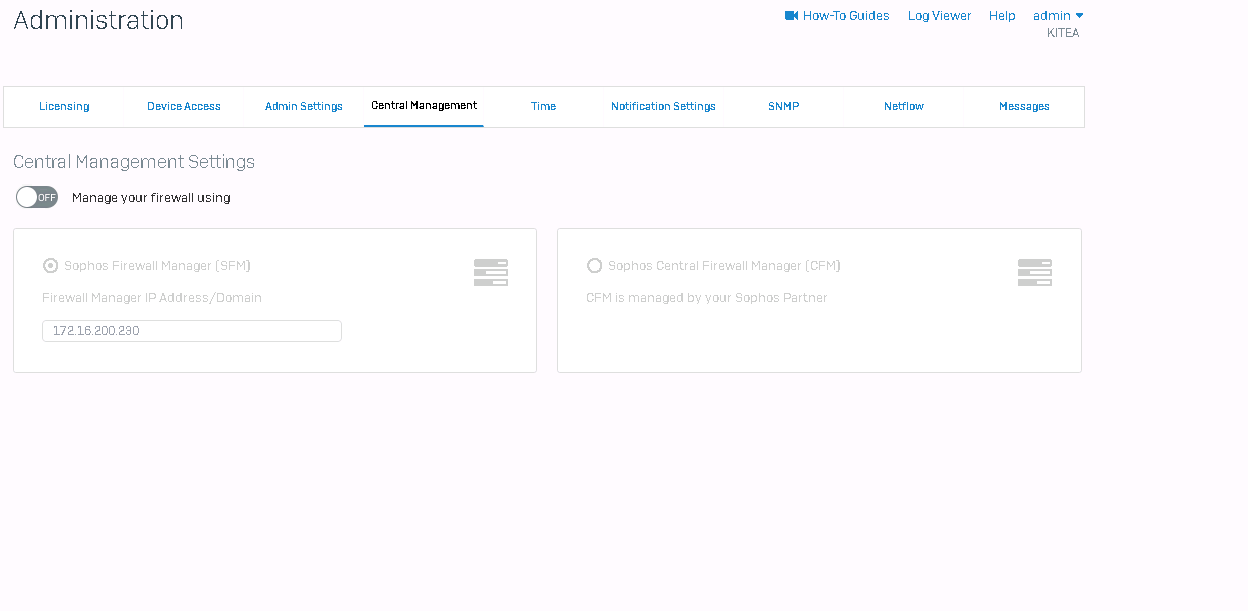
Task: Open the How-To Guides link
Action: pos(846,16)
